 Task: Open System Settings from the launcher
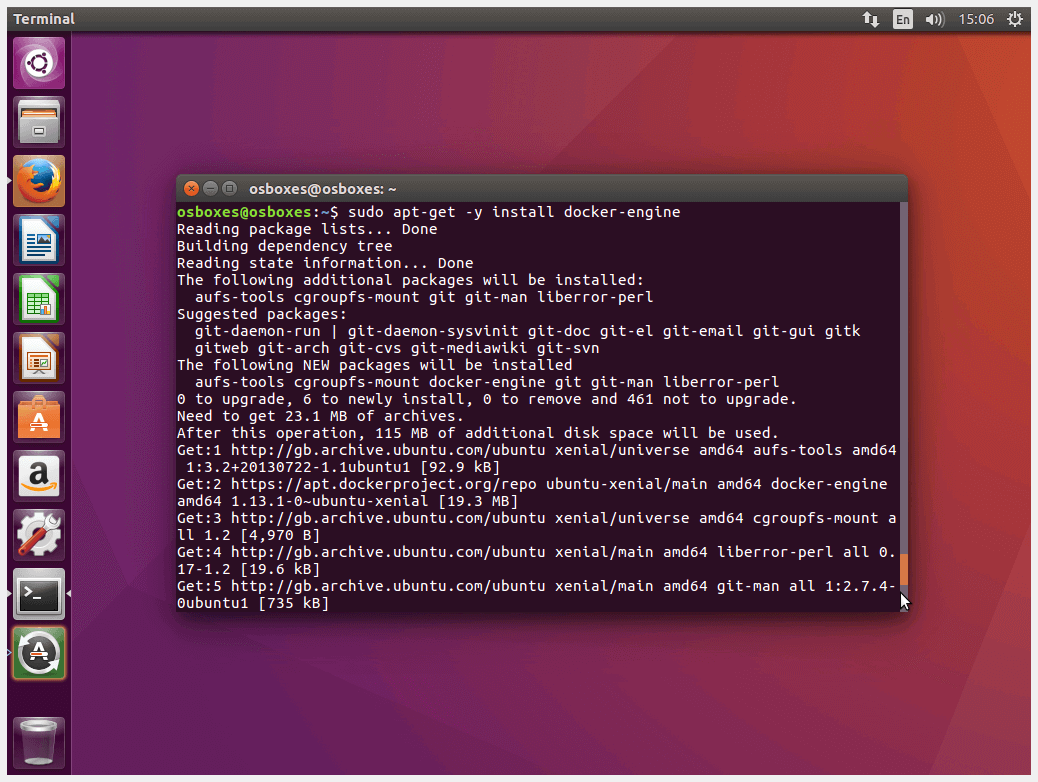tap(39, 535)
